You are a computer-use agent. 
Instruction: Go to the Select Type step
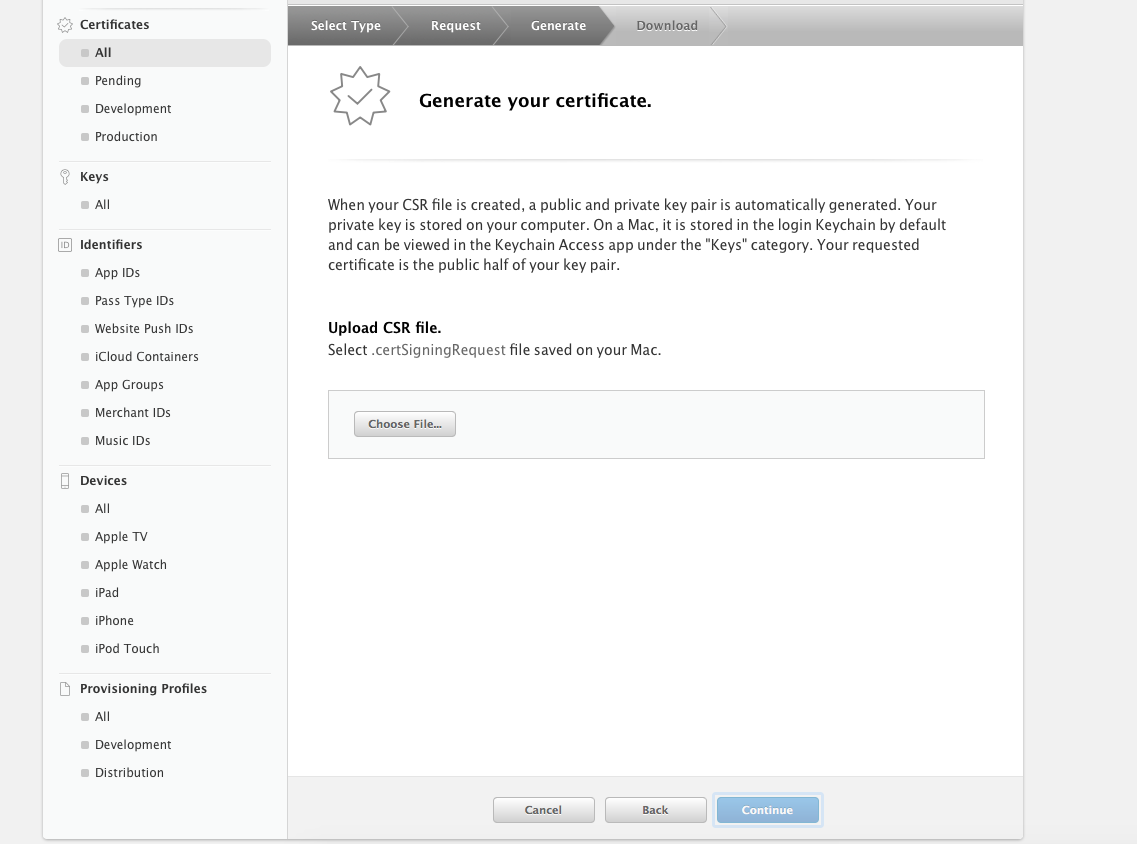[x=346, y=25]
